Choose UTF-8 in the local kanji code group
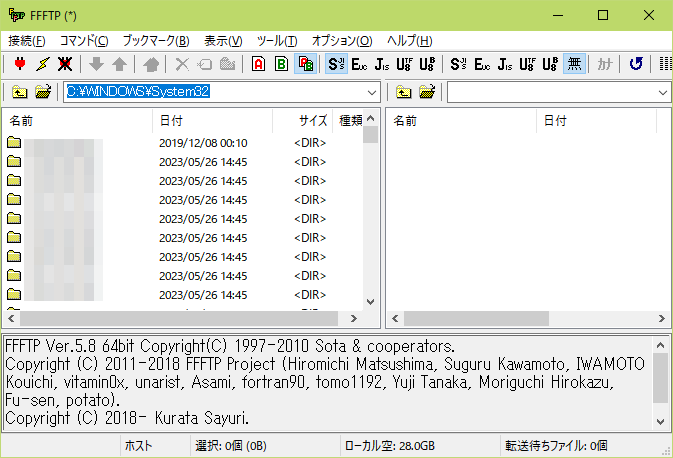Viewport: 673px width, 458px height. point(404,64)
